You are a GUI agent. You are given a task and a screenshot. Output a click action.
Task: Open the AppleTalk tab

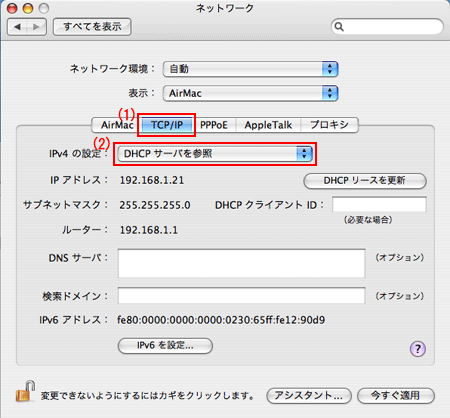(268, 125)
